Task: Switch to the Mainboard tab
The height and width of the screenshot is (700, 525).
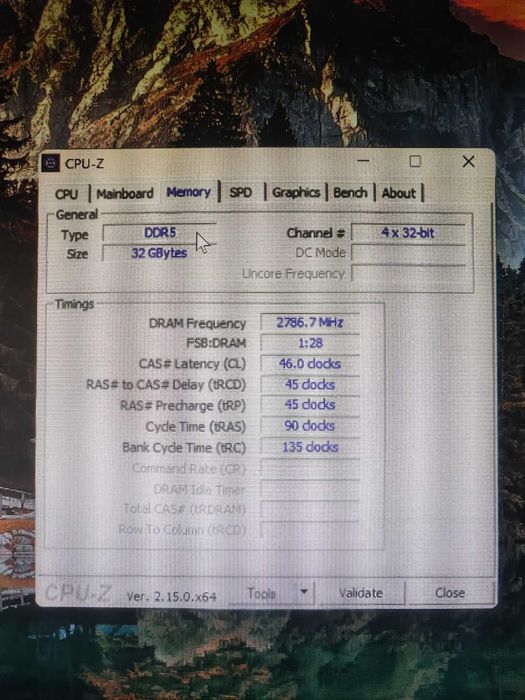Action: click(125, 194)
